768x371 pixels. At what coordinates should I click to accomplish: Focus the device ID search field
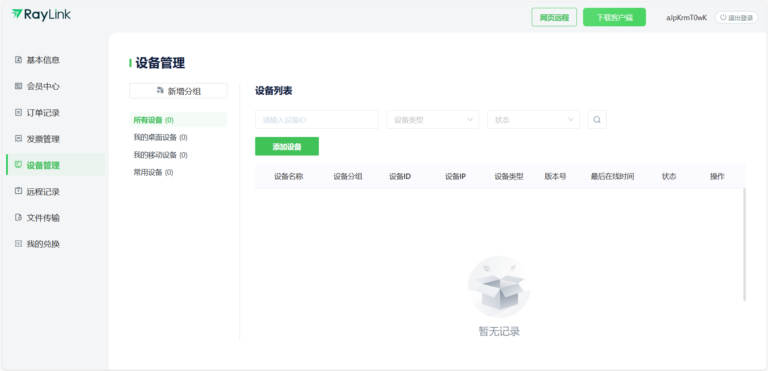point(317,120)
